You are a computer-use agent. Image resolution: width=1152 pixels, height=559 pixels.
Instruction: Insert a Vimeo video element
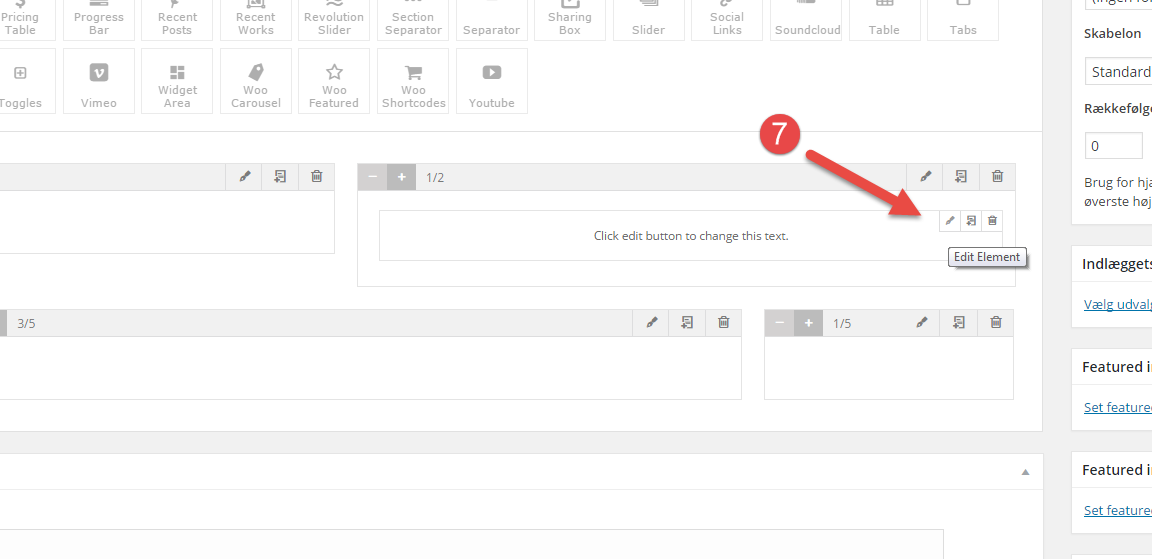(x=98, y=81)
